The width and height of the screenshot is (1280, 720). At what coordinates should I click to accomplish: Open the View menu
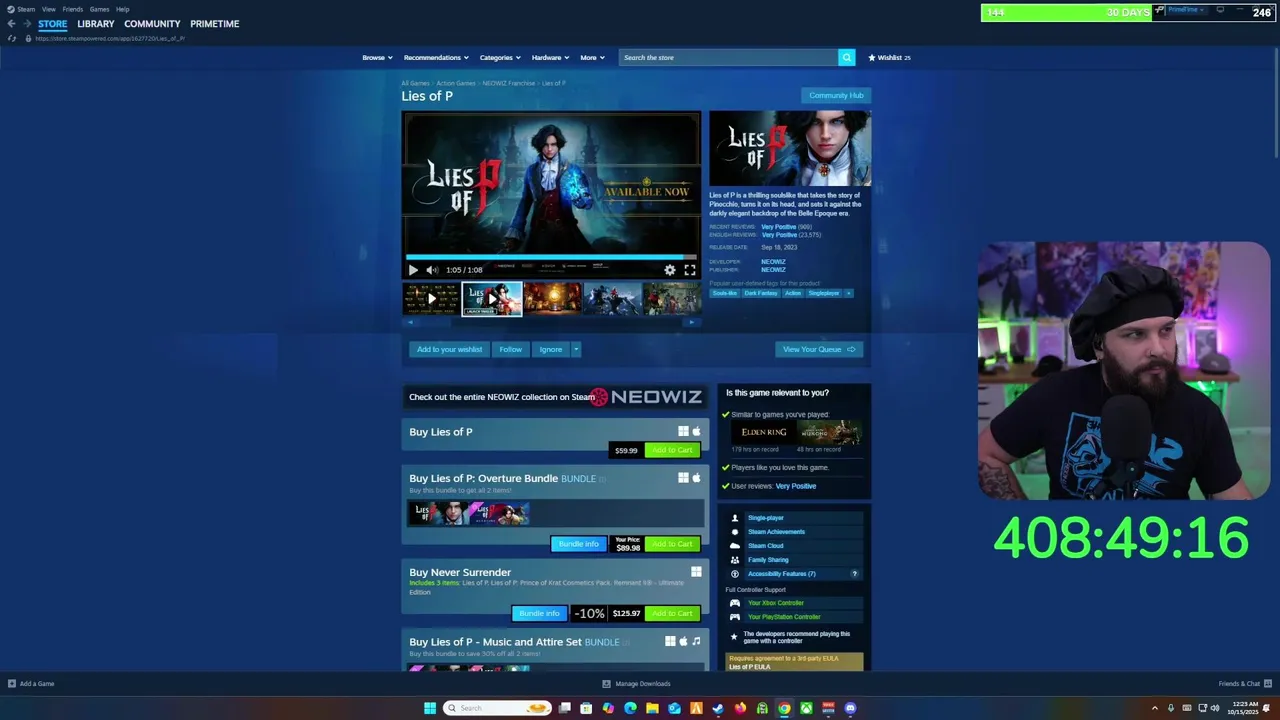(48, 9)
